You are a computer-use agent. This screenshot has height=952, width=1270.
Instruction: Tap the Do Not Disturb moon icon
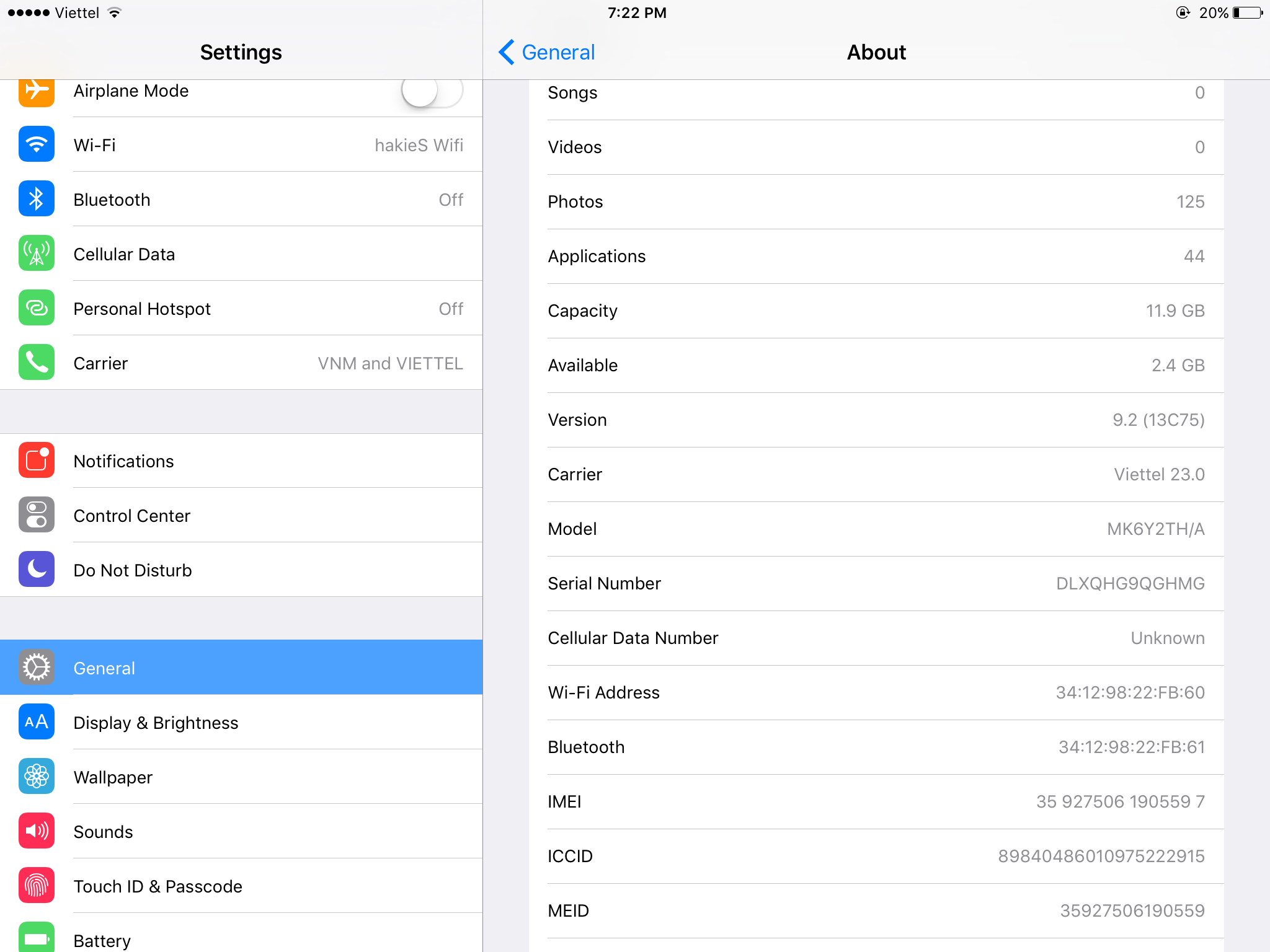37,569
